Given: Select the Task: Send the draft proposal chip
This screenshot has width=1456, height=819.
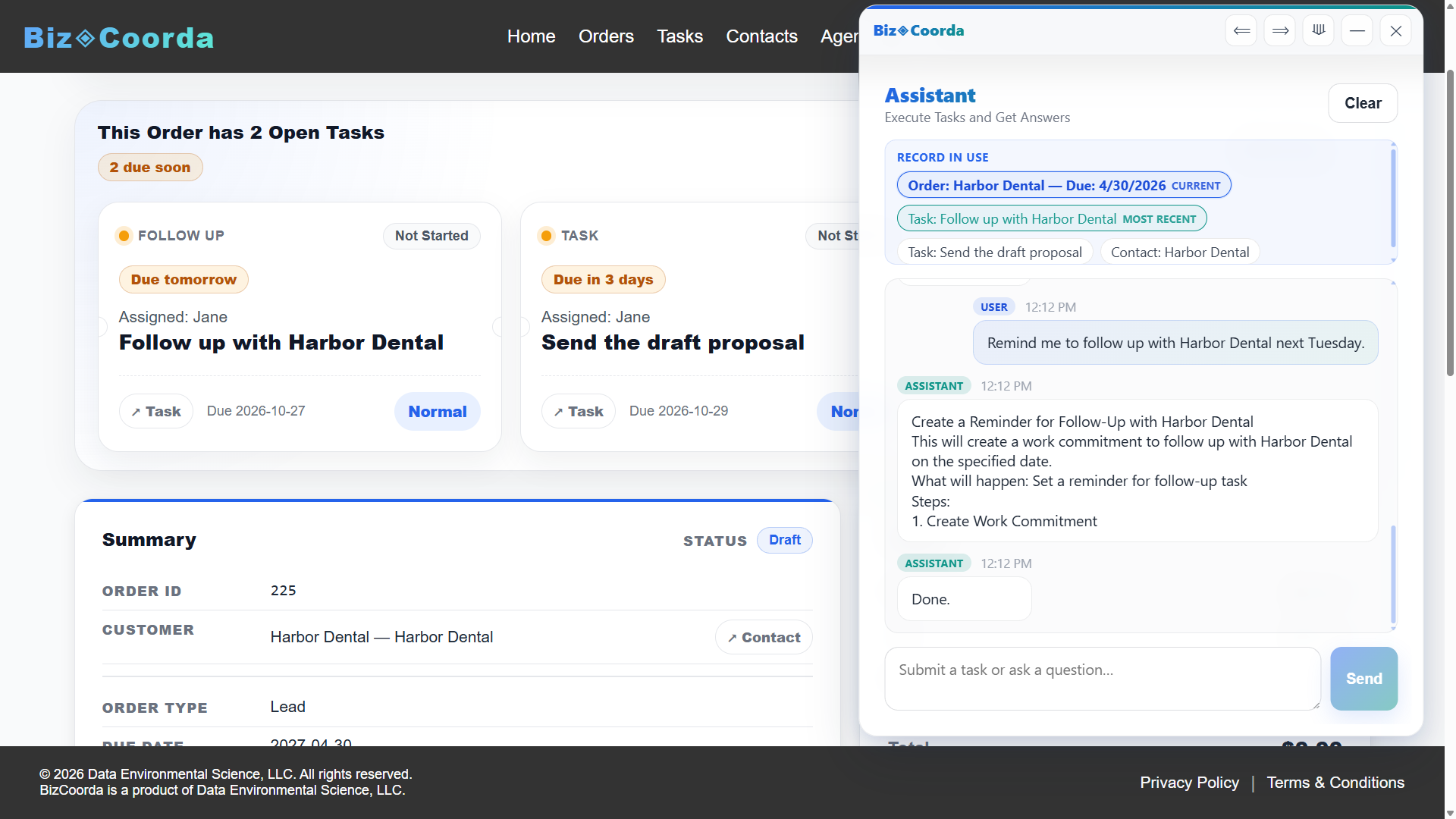Looking at the screenshot, I should 995,252.
